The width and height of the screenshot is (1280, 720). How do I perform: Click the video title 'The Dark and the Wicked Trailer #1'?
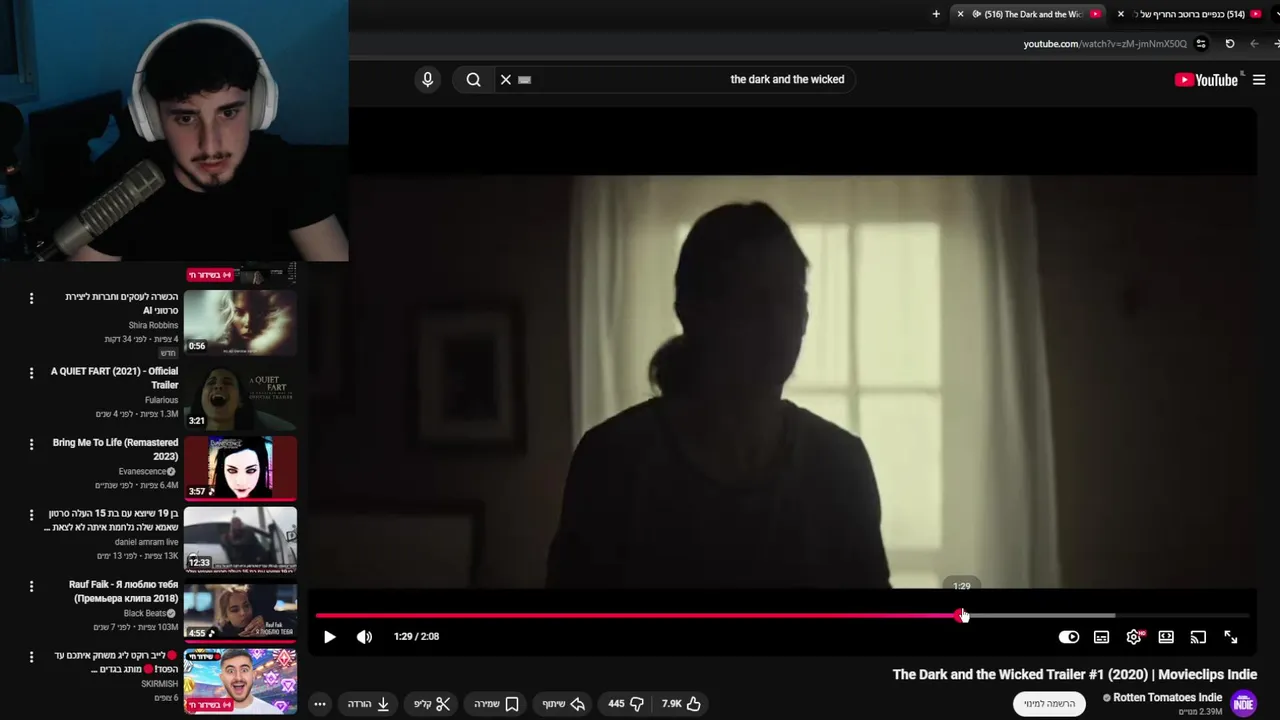(x=1075, y=675)
